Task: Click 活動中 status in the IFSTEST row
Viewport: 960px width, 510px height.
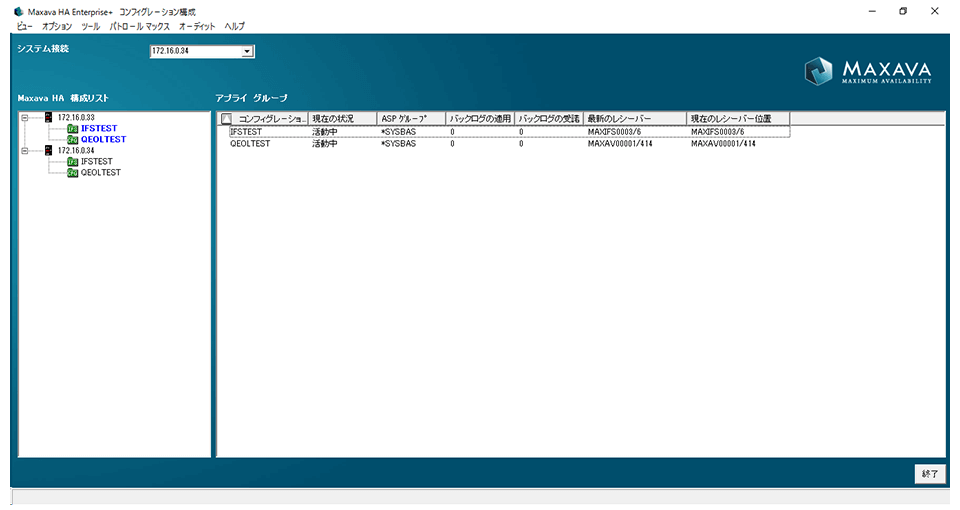Action: point(324,132)
